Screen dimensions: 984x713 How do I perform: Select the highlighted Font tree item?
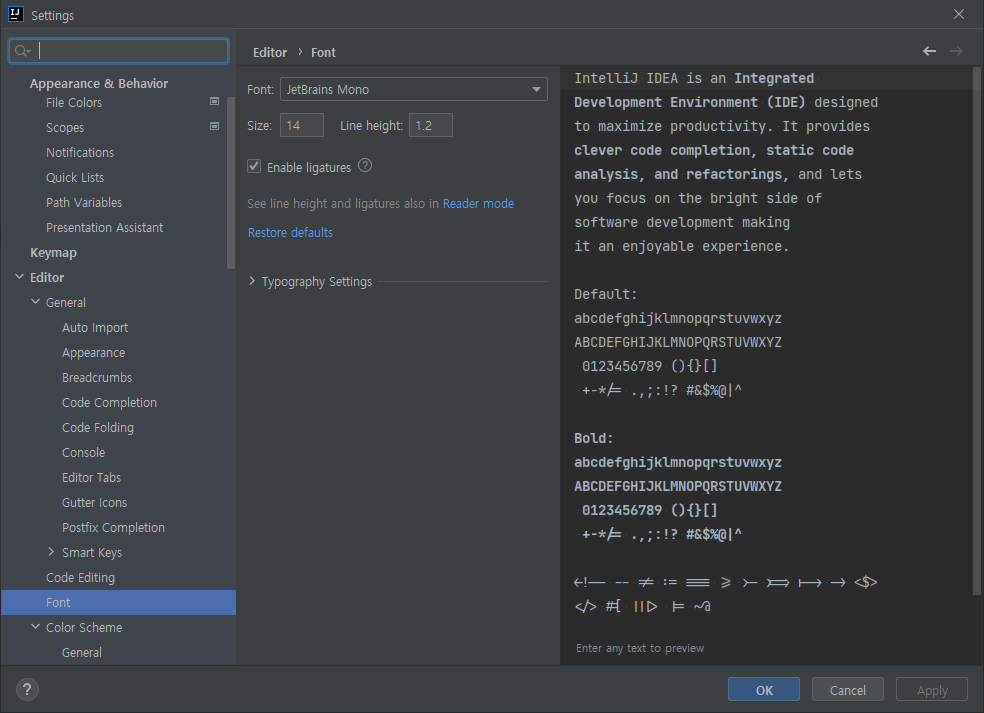click(119, 603)
